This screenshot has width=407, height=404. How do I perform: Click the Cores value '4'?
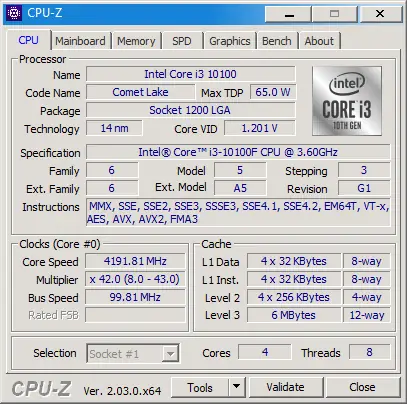tap(265, 352)
